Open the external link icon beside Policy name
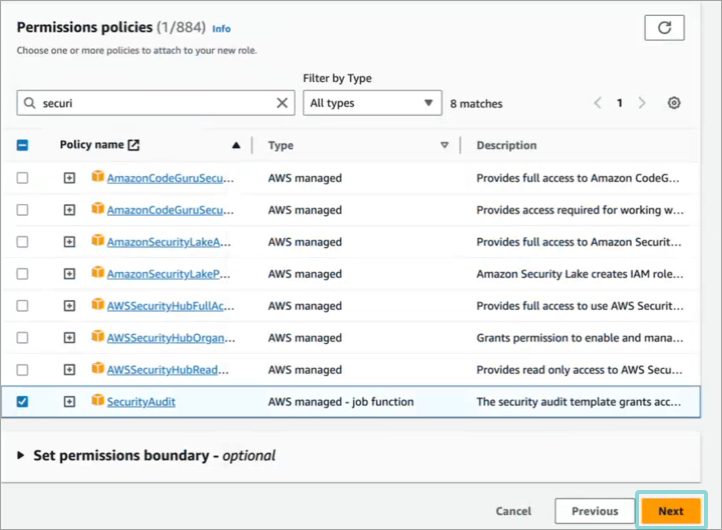Viewport: 722px width, 530px height. (x=134, y=145)
